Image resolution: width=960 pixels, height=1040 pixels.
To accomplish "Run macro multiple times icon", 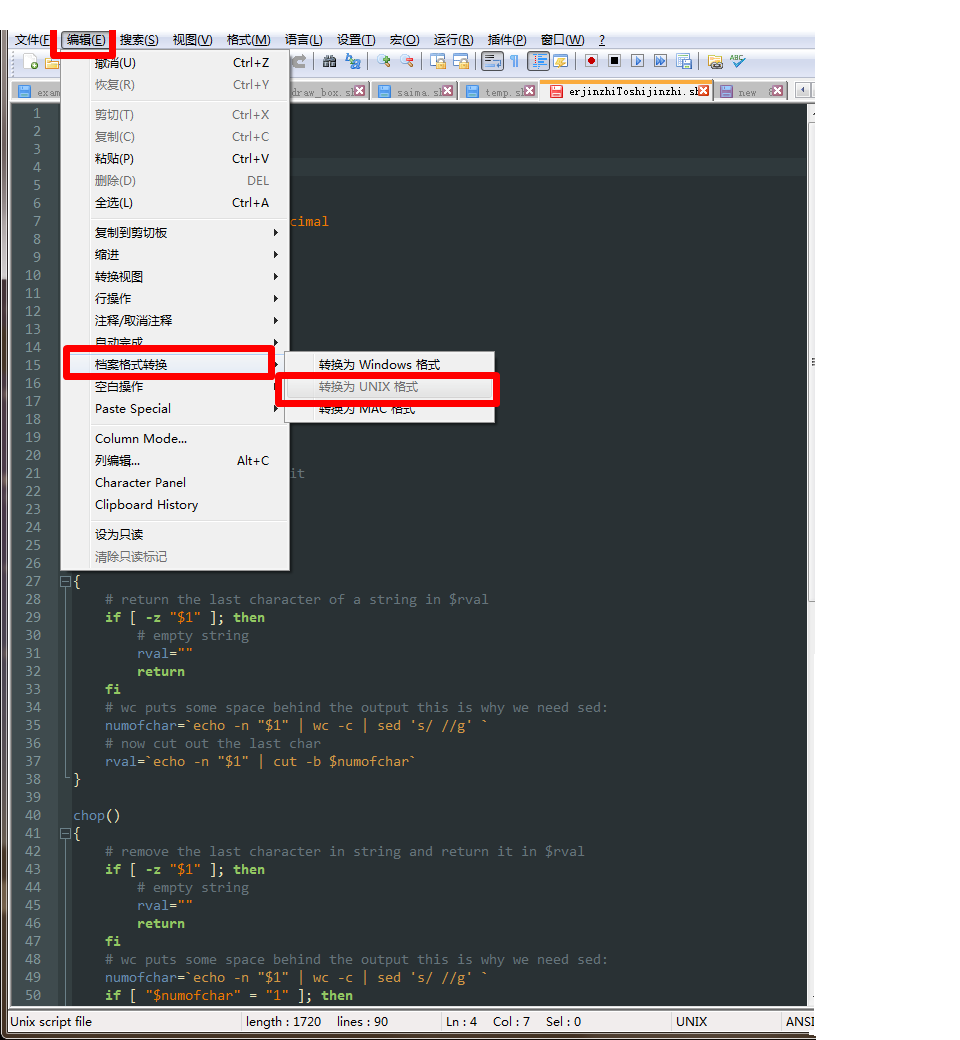I will (x=660, y=61).
